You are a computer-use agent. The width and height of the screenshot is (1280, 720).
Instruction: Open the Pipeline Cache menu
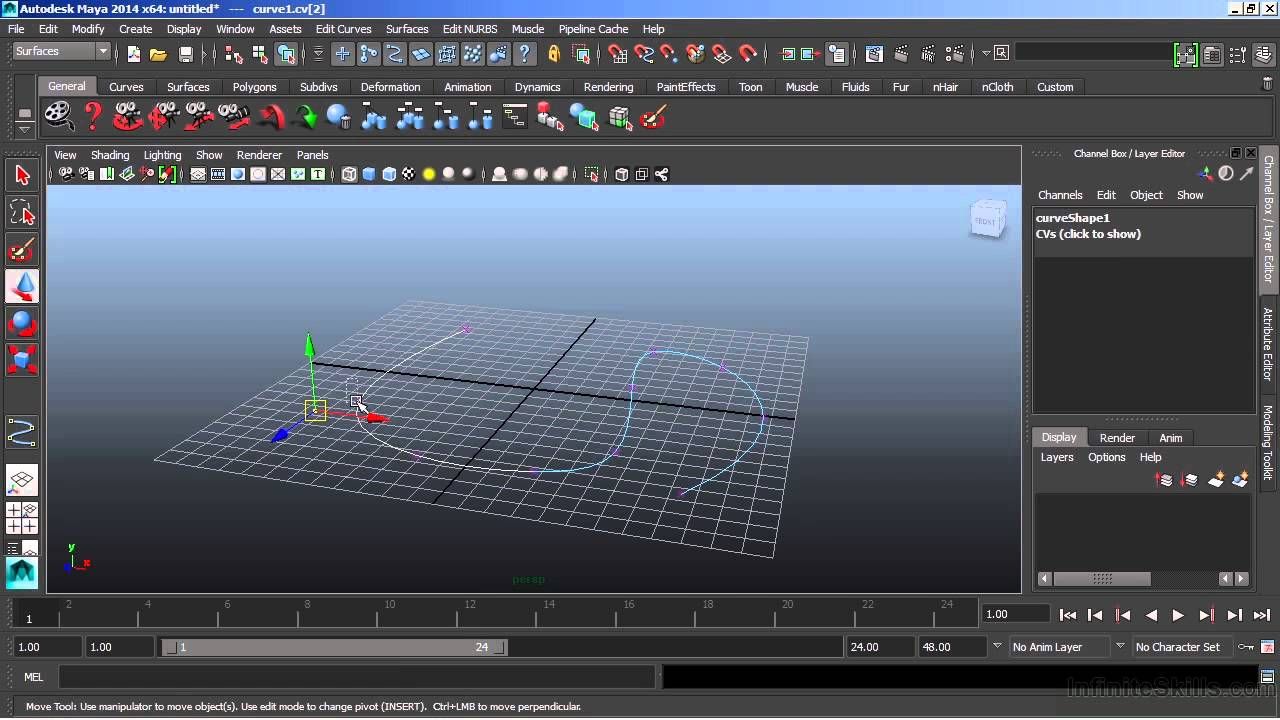click(x=593, y=29)
